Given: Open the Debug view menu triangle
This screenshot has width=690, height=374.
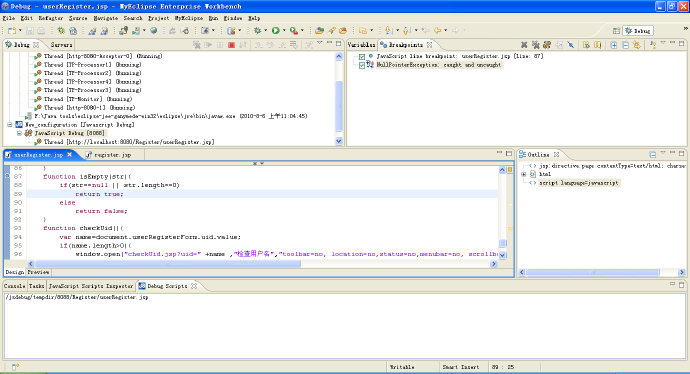Looking at the screenshot, I should pyautogui.click(x=319, y=44).
